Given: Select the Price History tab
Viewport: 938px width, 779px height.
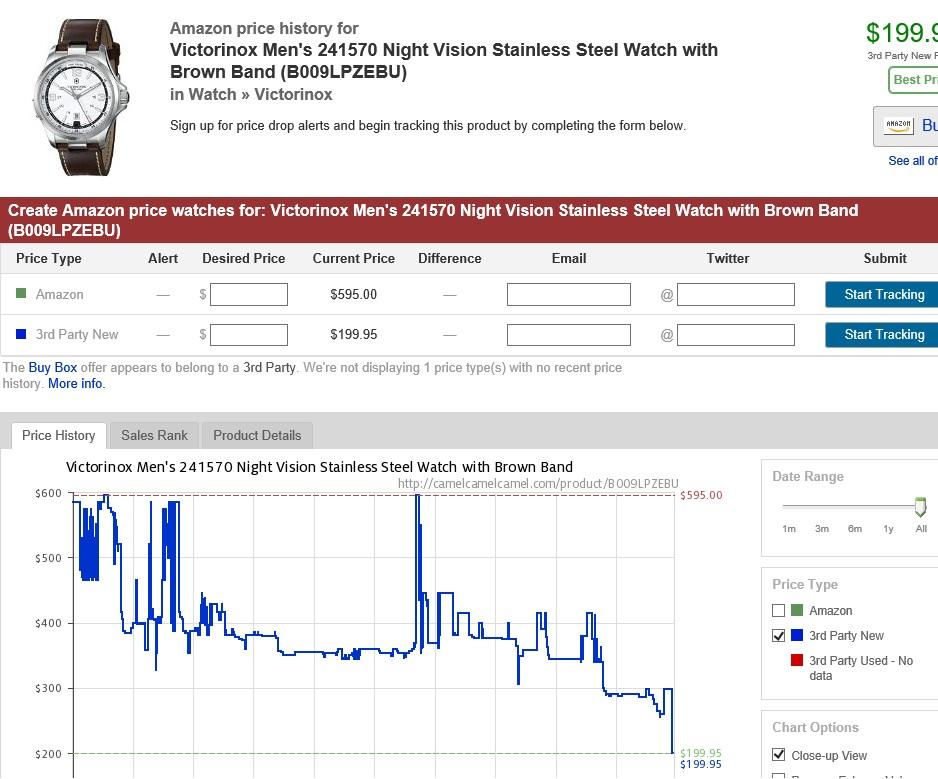Looking at the screenshot, I should click(58, 435).
